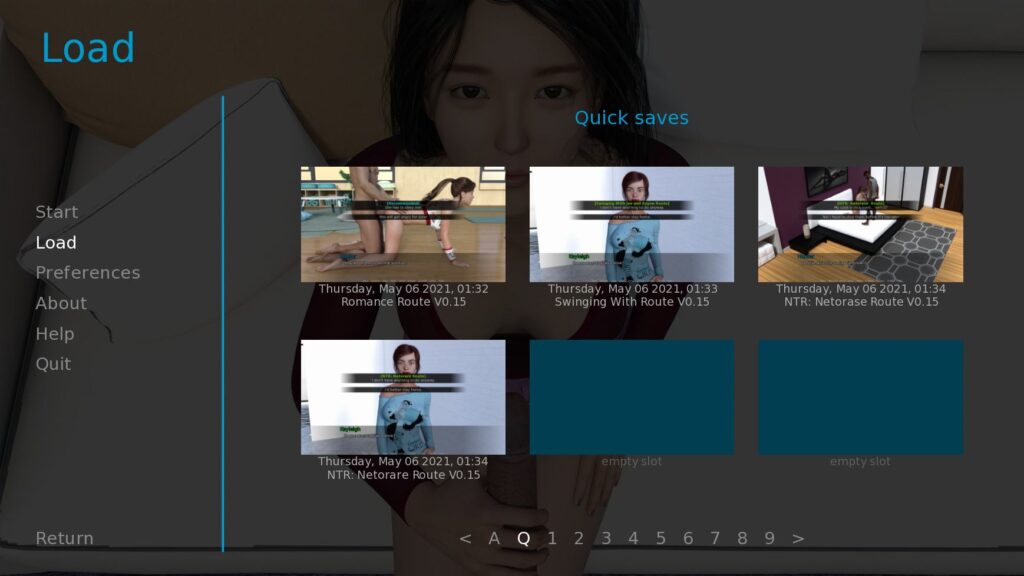Load the Romance Route V0.15 save
Viewport: 1024px width, 576px height.
[x=403, y=225]
